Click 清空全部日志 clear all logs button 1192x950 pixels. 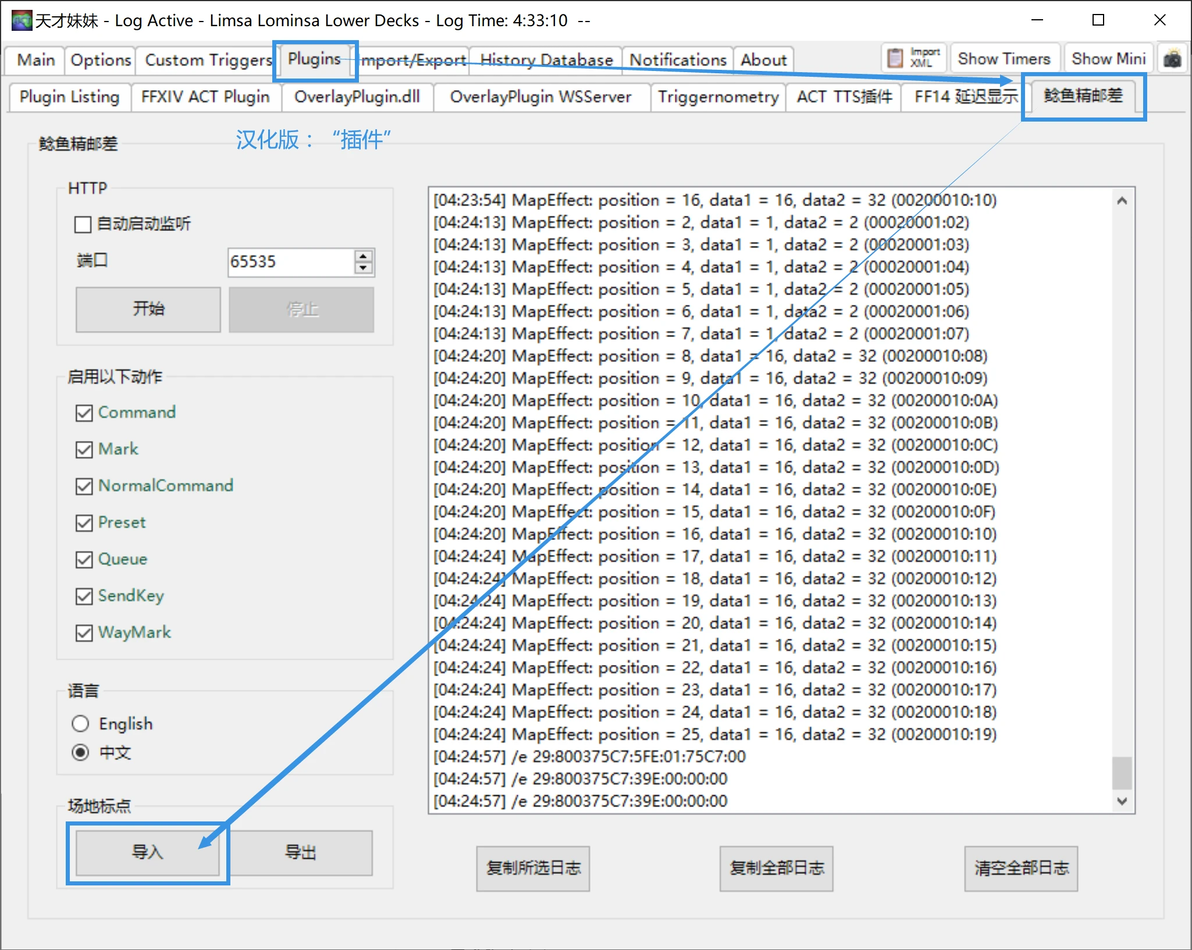point(1021,869)
